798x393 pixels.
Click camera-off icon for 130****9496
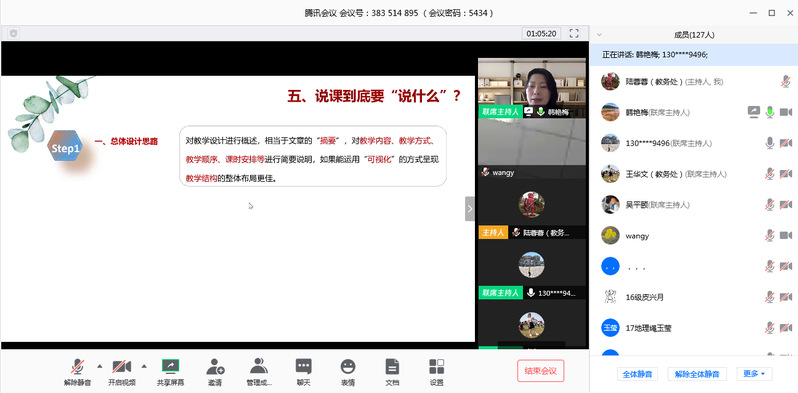click(x=786, y=143)
